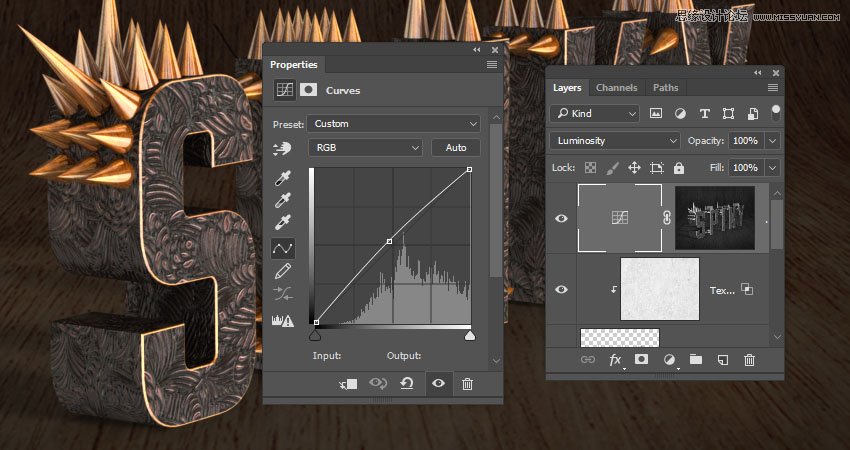Click the on-image targeted adjustment hand tool
Image resolution: width=850 pixels, height=450 pixels.
pyautogui.click(x=283, y=148)
